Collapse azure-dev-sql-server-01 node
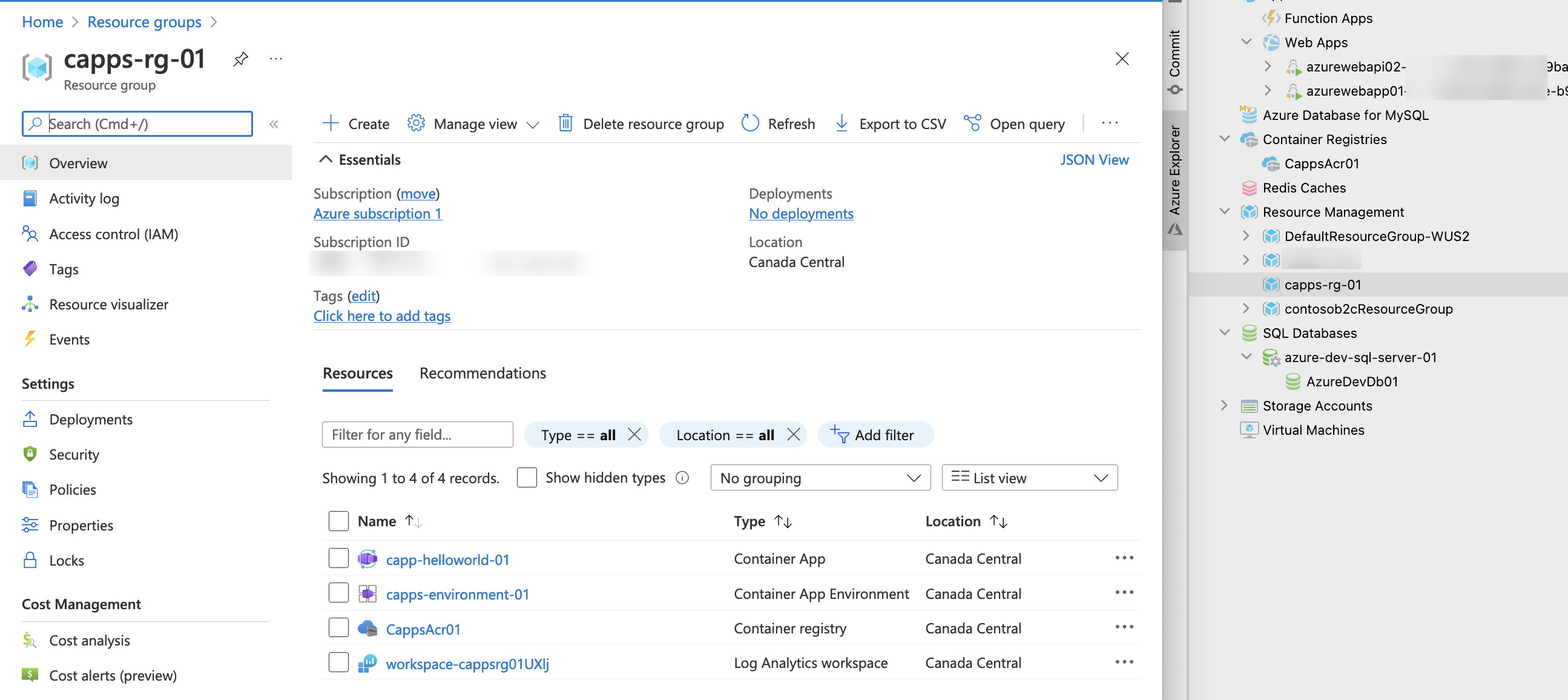 (x=1247, y=357)
